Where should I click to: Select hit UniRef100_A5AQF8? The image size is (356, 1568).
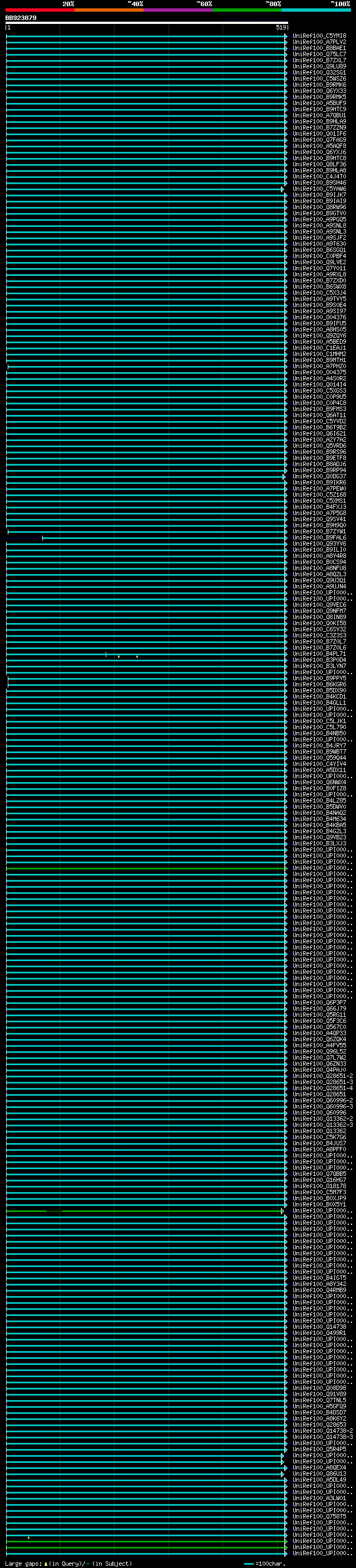click(319, 146)
